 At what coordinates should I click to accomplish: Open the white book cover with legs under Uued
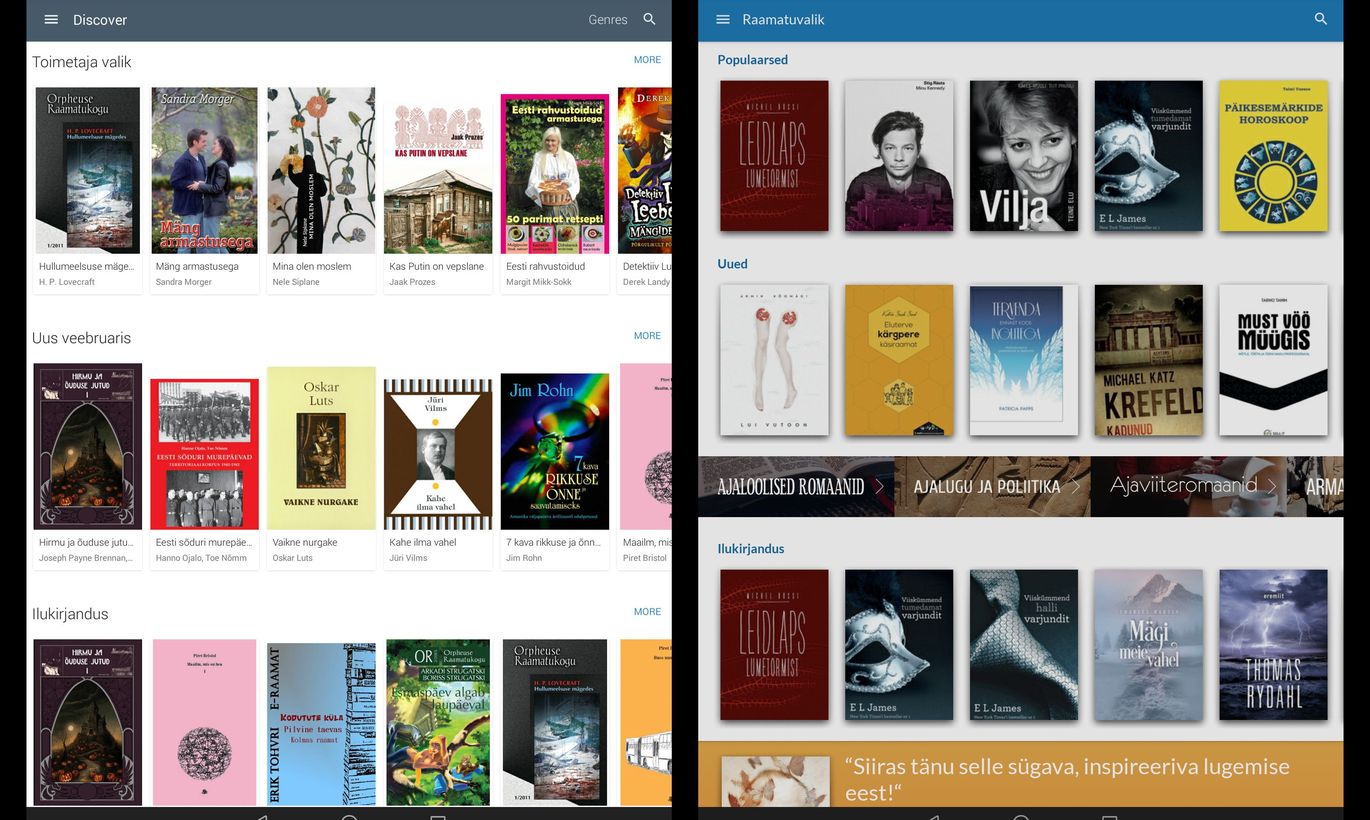click(774, 360)
